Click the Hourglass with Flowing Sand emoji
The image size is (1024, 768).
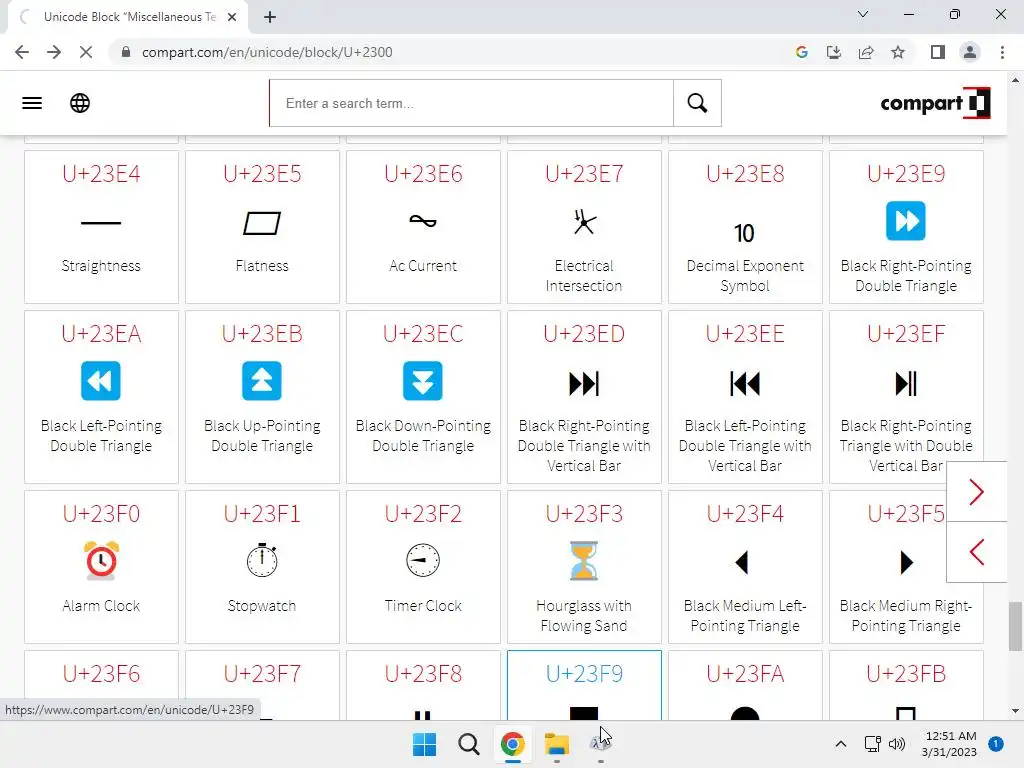point(584,560)
